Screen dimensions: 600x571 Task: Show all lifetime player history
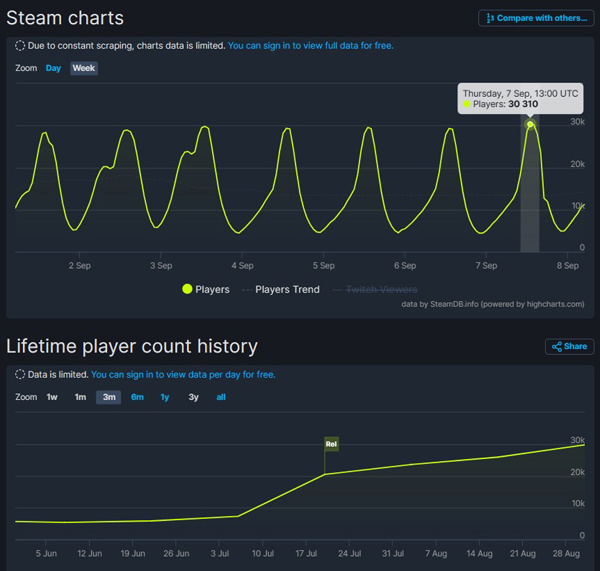pyautogui.click(x=221, y=397)
